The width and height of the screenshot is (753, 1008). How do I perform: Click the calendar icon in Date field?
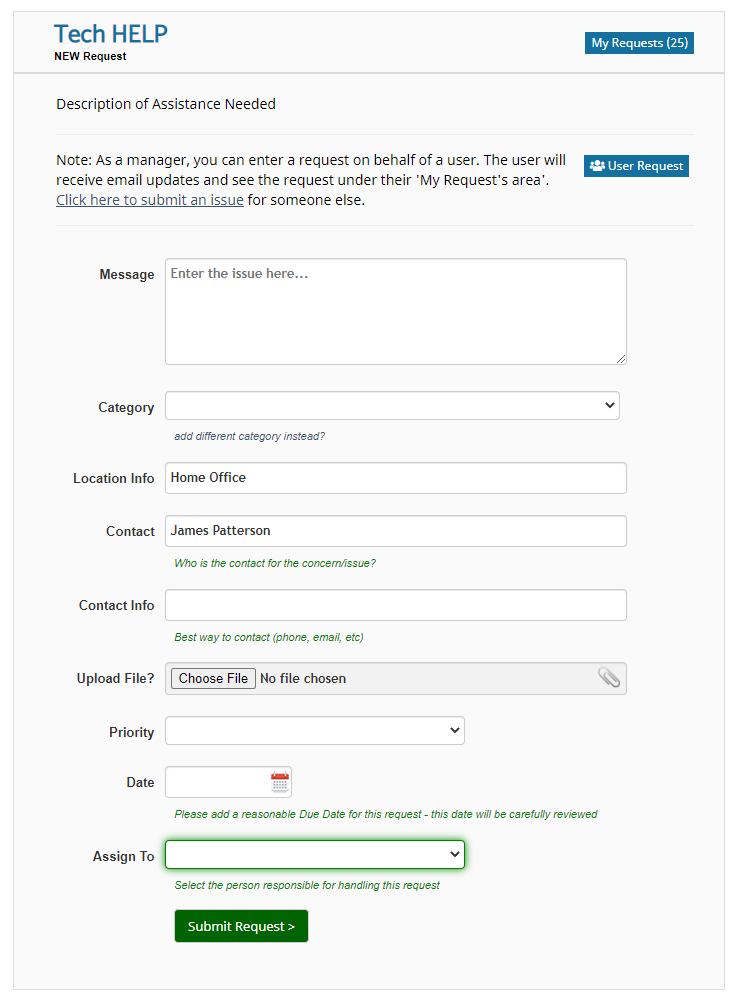coord(280,782)
